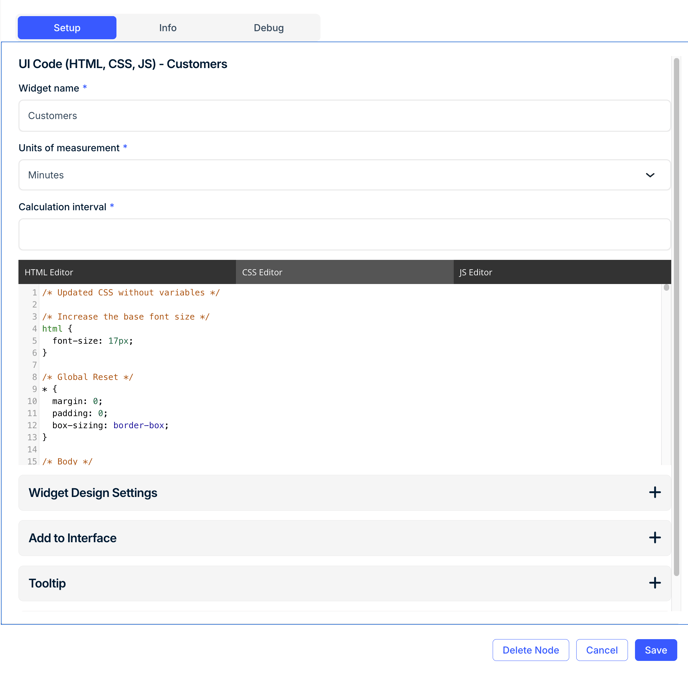Switch to the Setup tab
Image resolution: width=688 pixels, height=674 pixels.
[x=67, y=28]
